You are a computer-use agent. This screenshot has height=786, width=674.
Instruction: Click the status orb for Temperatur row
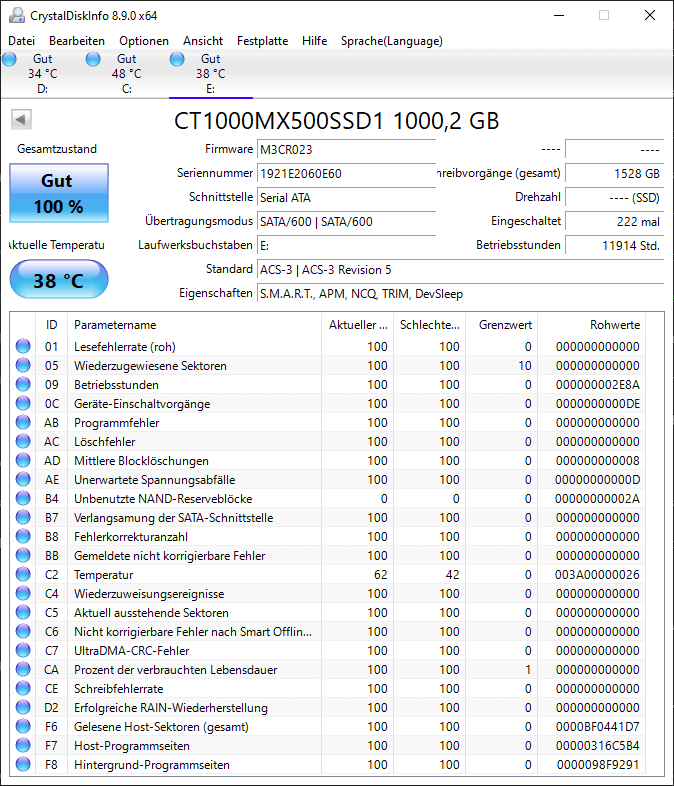[23, 574]
